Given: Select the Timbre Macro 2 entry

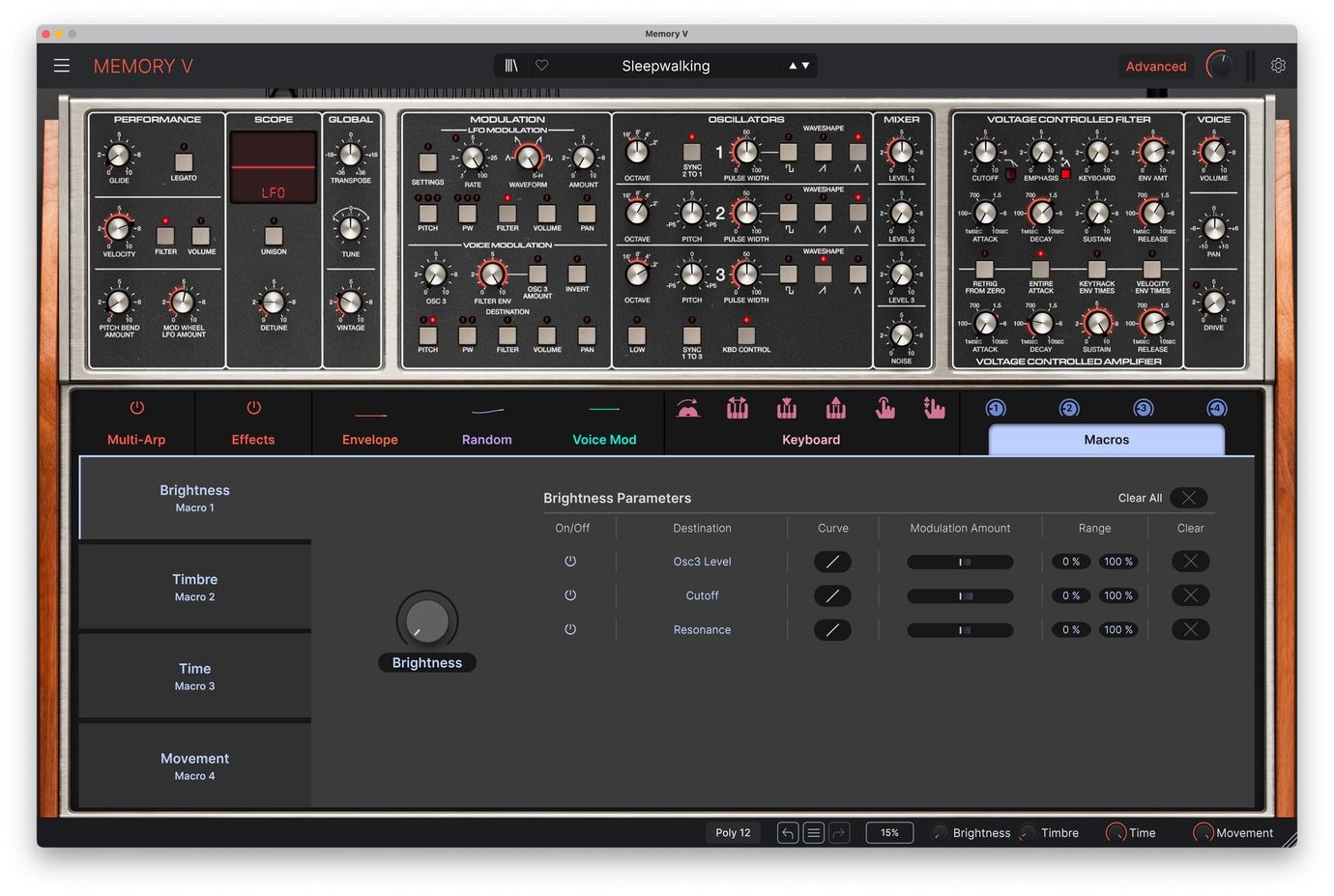Looking at the screenshot, I should click(195, 587).
